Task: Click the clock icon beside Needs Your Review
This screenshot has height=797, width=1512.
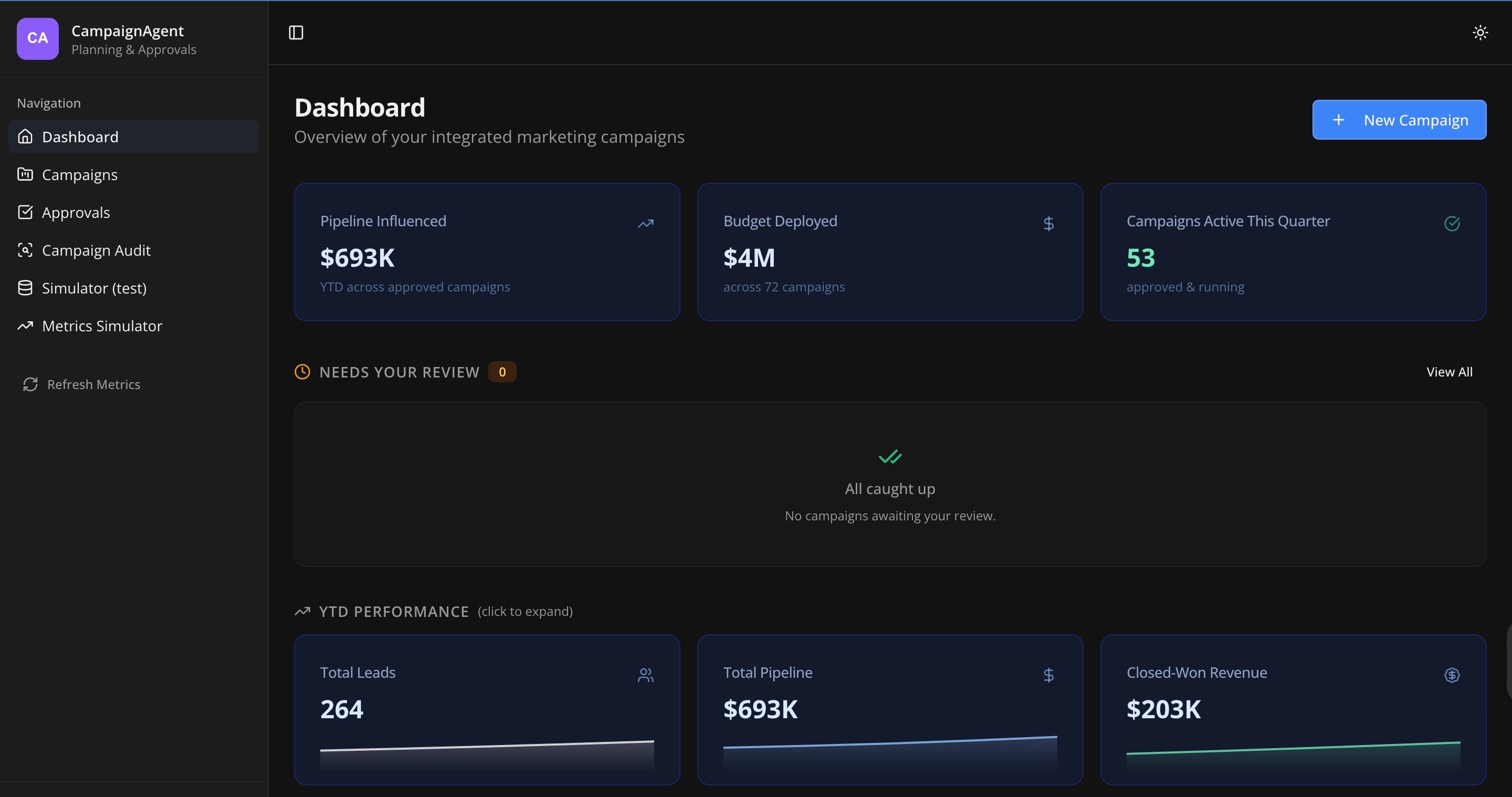Action: point(302,372)
